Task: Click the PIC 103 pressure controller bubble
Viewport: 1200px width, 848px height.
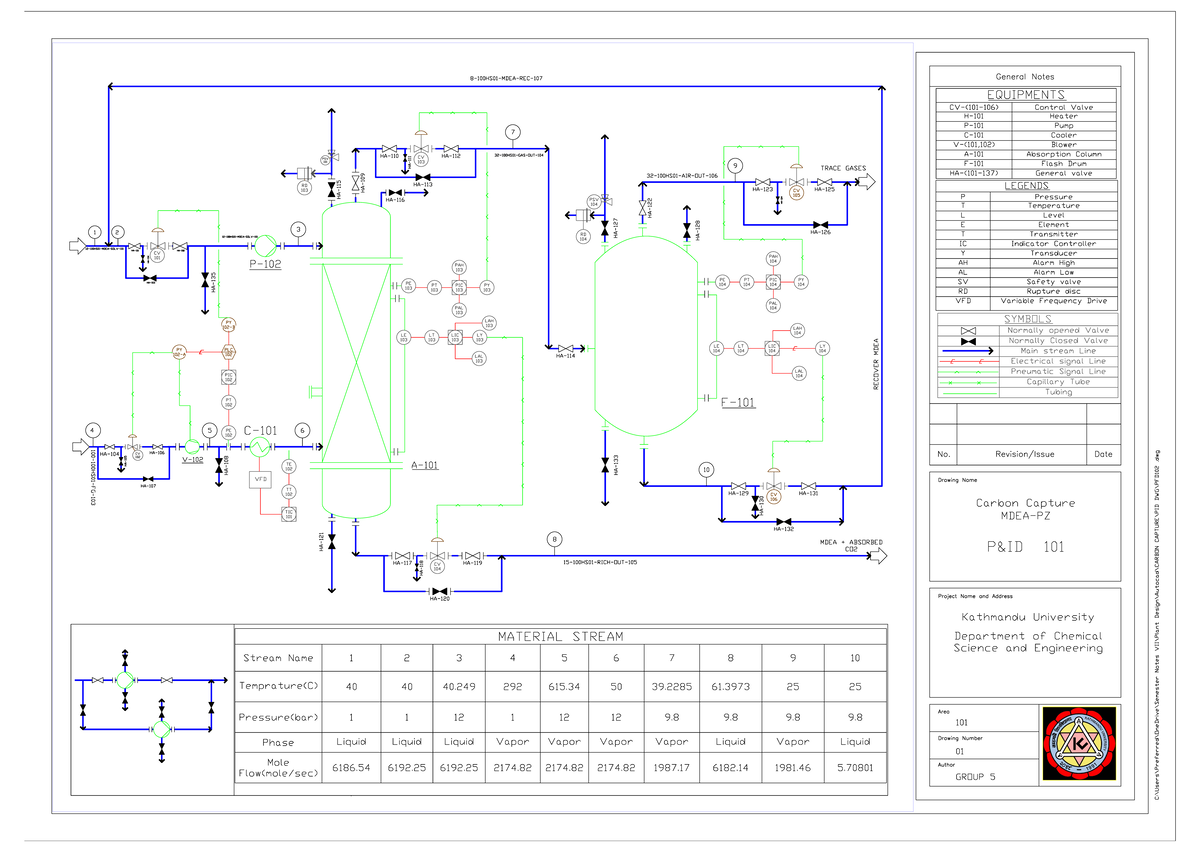Action: (459, 287)
